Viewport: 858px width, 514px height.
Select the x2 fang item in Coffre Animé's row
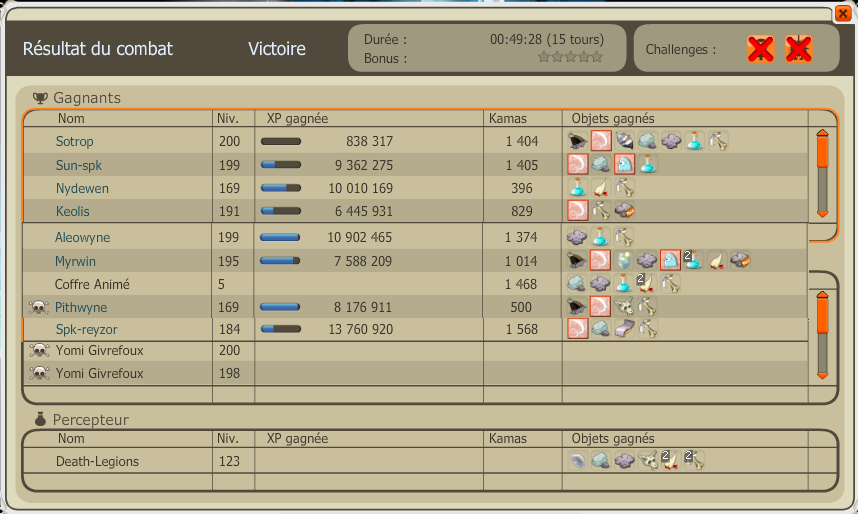click(646, 284)
